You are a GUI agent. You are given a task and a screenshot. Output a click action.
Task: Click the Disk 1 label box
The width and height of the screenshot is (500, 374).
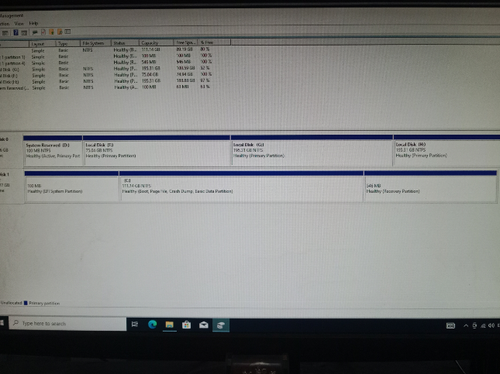pyautogui.click(x=11, y=186)
